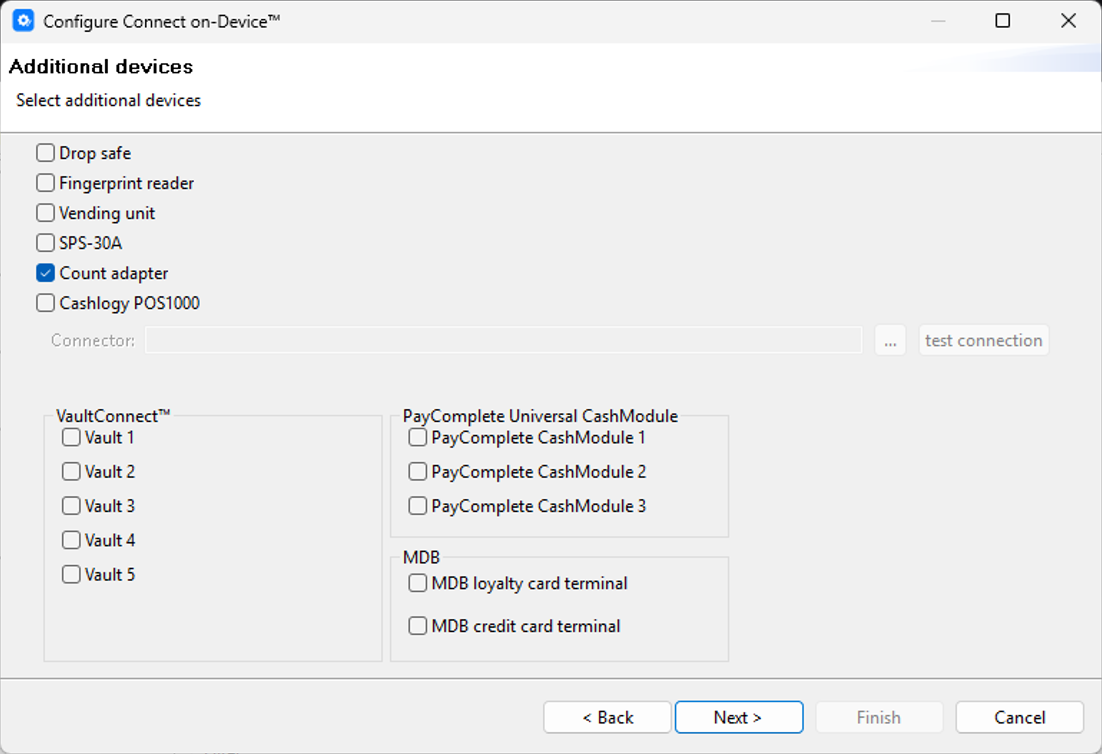The image size is (1102, 754).
Task: Select the Vault 3 checkbox
Action: [71, 506]
